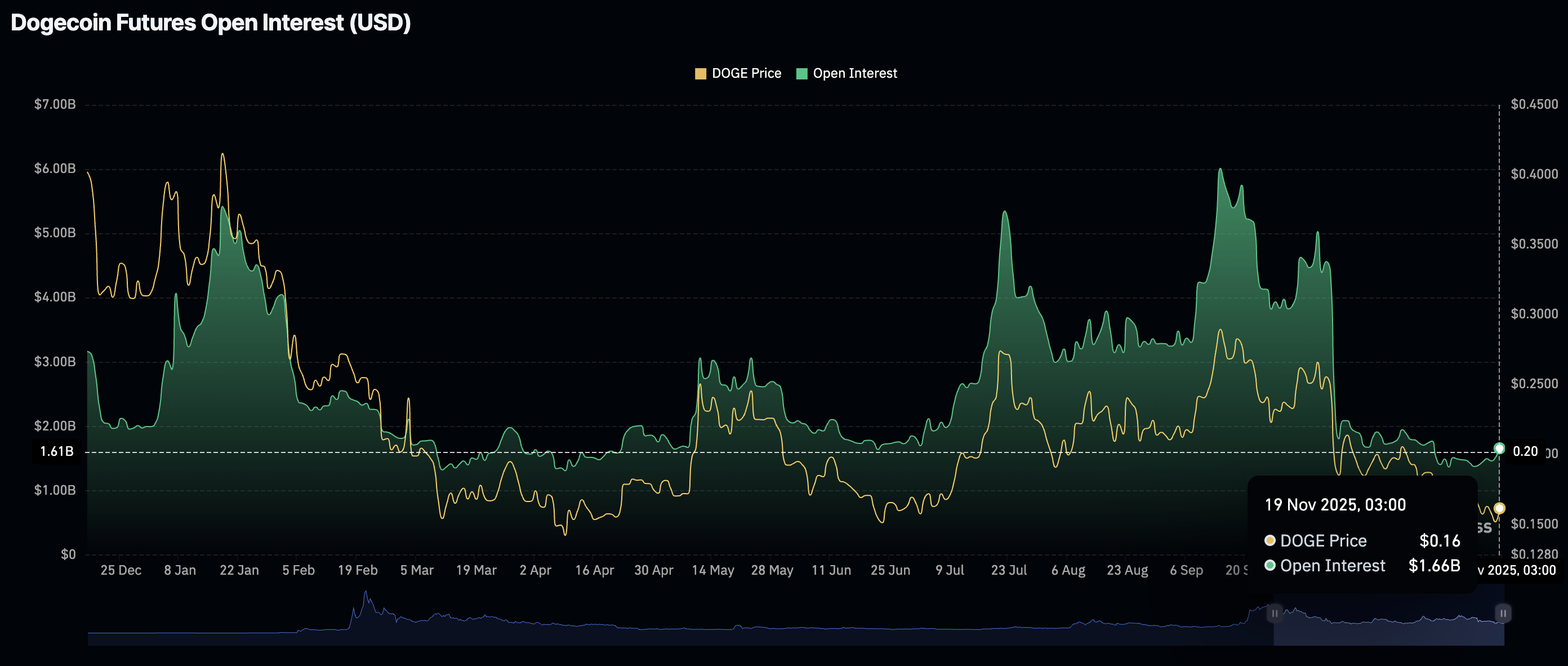Click the Dogecoin Futures Open Interest title
This screenshot has width=1568, height=666.
pos(211,23)
